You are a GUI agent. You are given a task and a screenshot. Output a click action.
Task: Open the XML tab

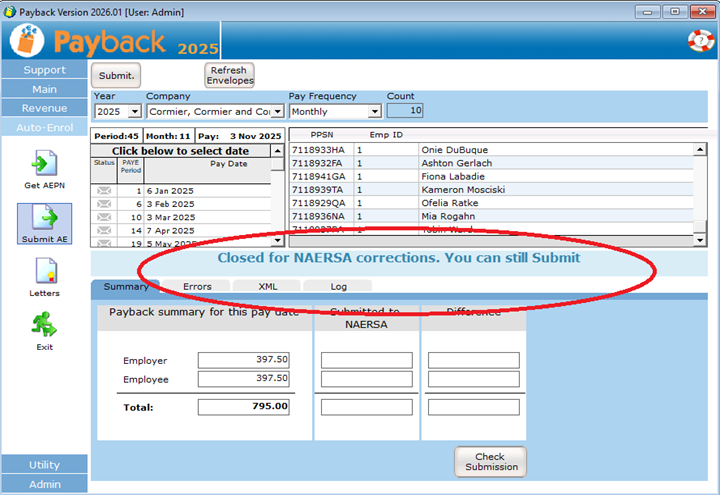(x=267, y=287)
